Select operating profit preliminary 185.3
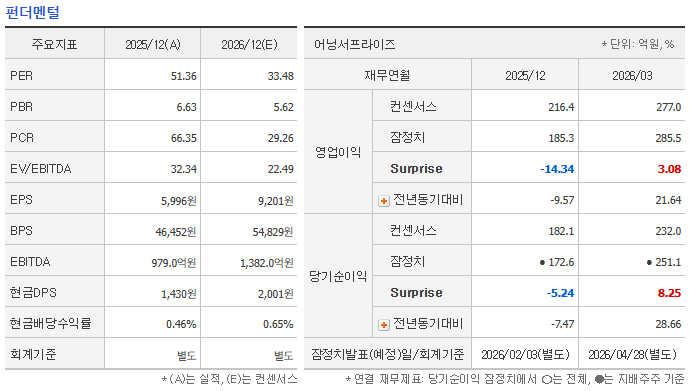 click(x=561, y=138)
